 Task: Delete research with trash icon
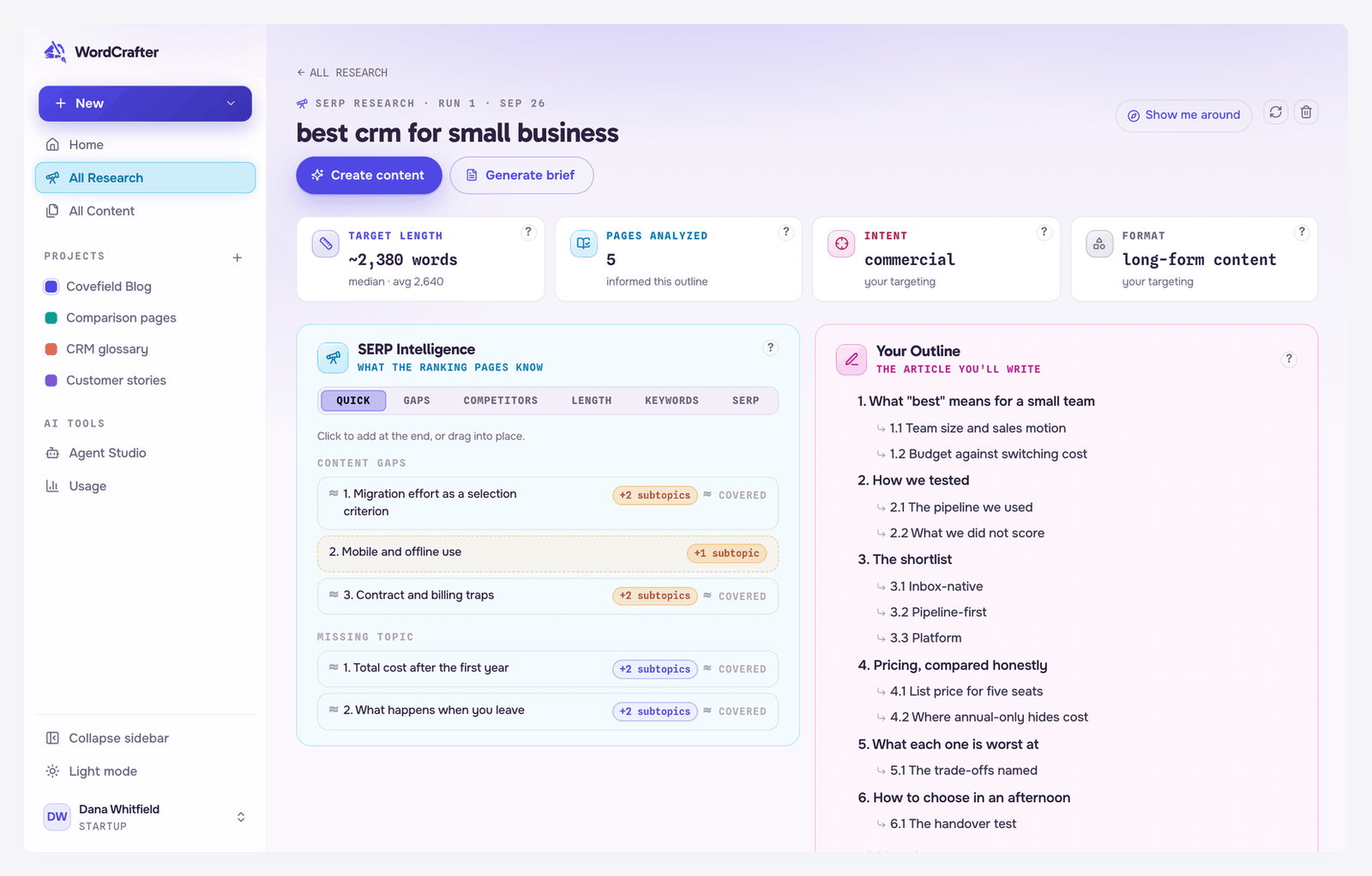[x=1306, y=112]
